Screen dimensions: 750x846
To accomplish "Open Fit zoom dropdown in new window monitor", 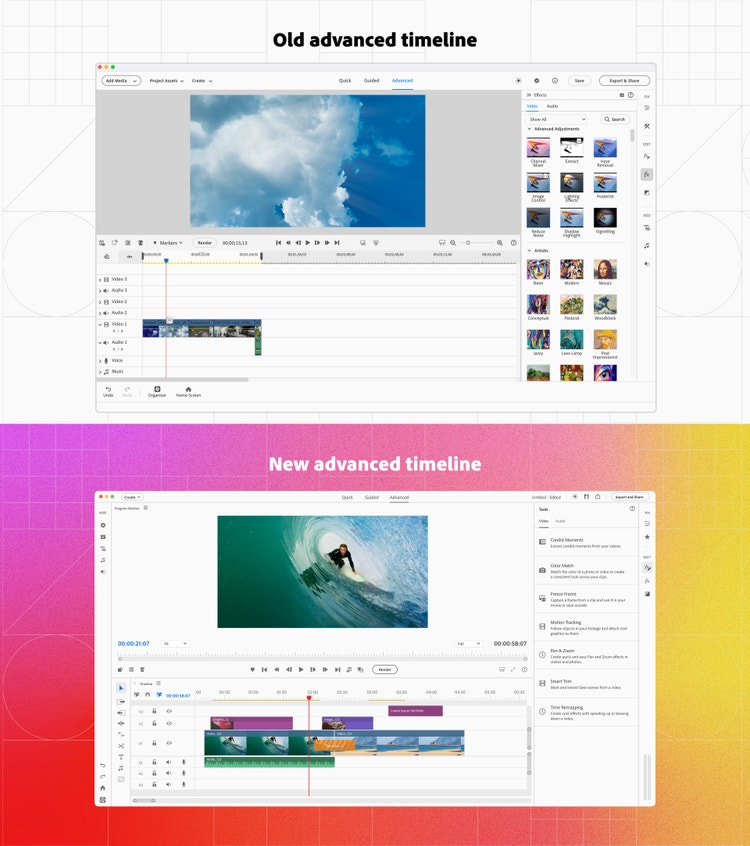I will click(175, 644).
